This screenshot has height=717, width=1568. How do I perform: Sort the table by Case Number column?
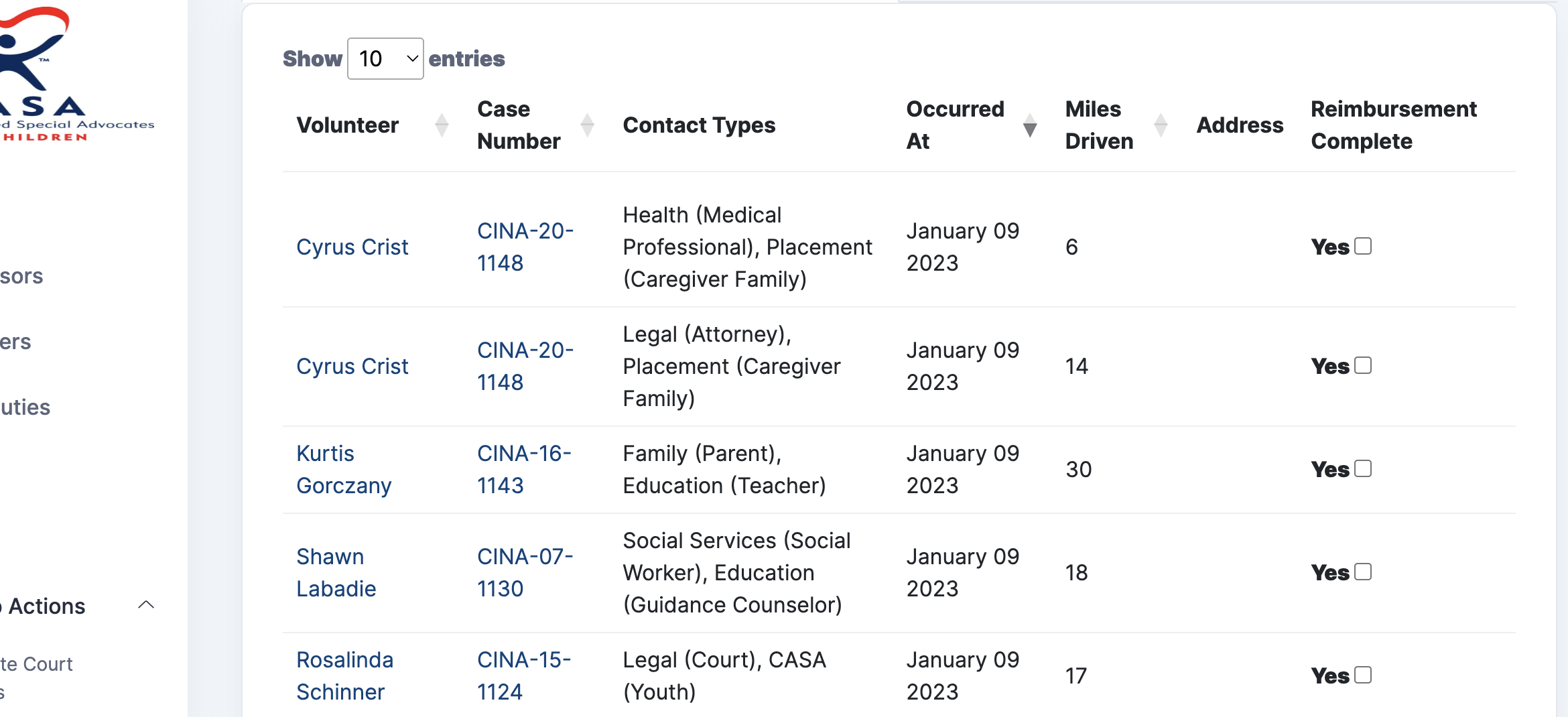pyautogui.click(x=588, y=124)
